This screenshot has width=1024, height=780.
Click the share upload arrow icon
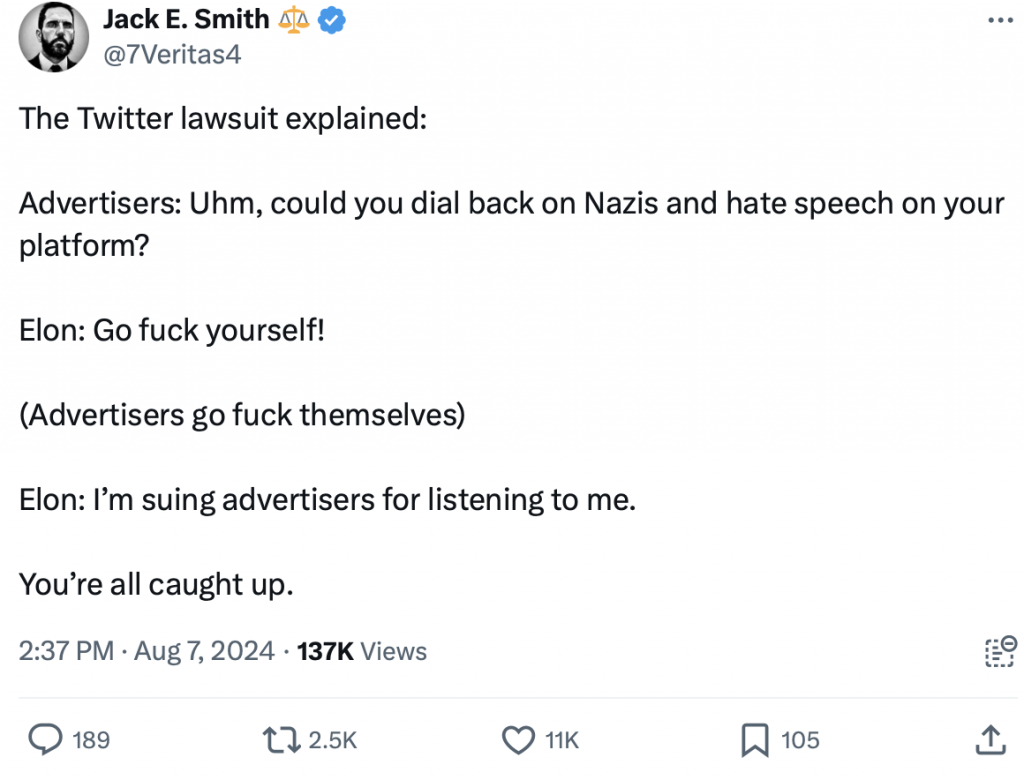click(x=989, y=740)
